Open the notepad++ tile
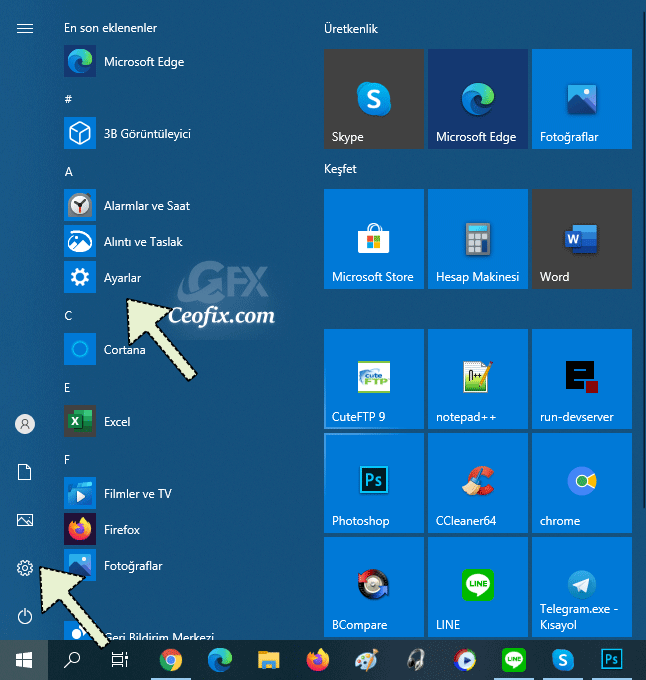Screen dimensions: 646x680 (478, 379)
